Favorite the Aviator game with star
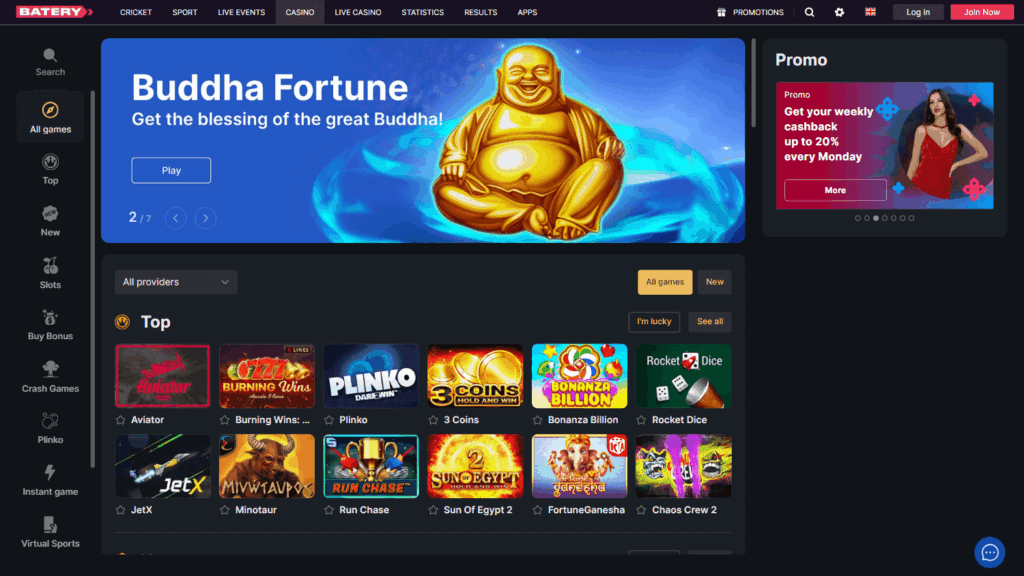Viewport: 1024px width, 576px height. coord(120,420)
